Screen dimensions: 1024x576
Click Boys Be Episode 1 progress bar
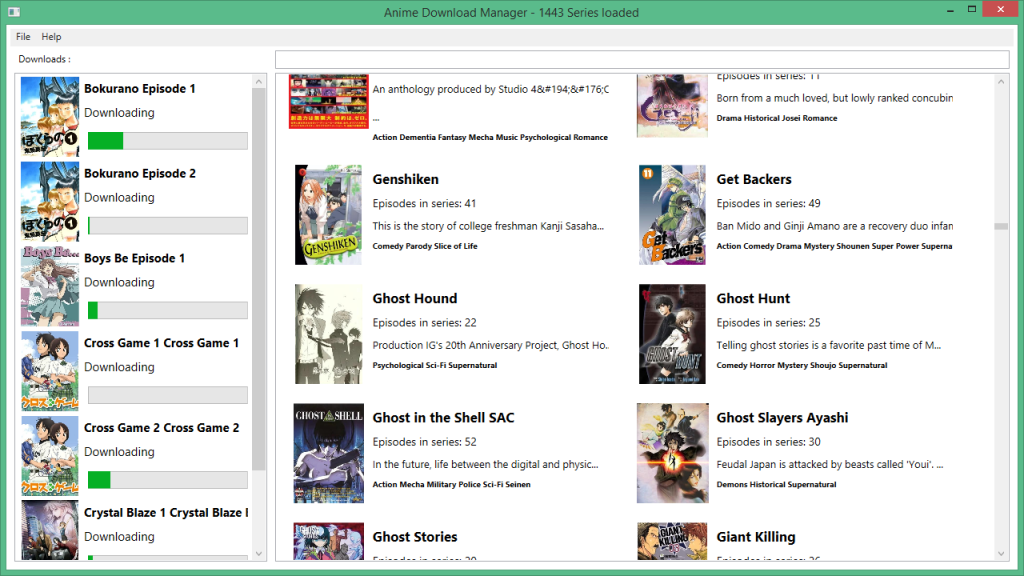point(168,311)
